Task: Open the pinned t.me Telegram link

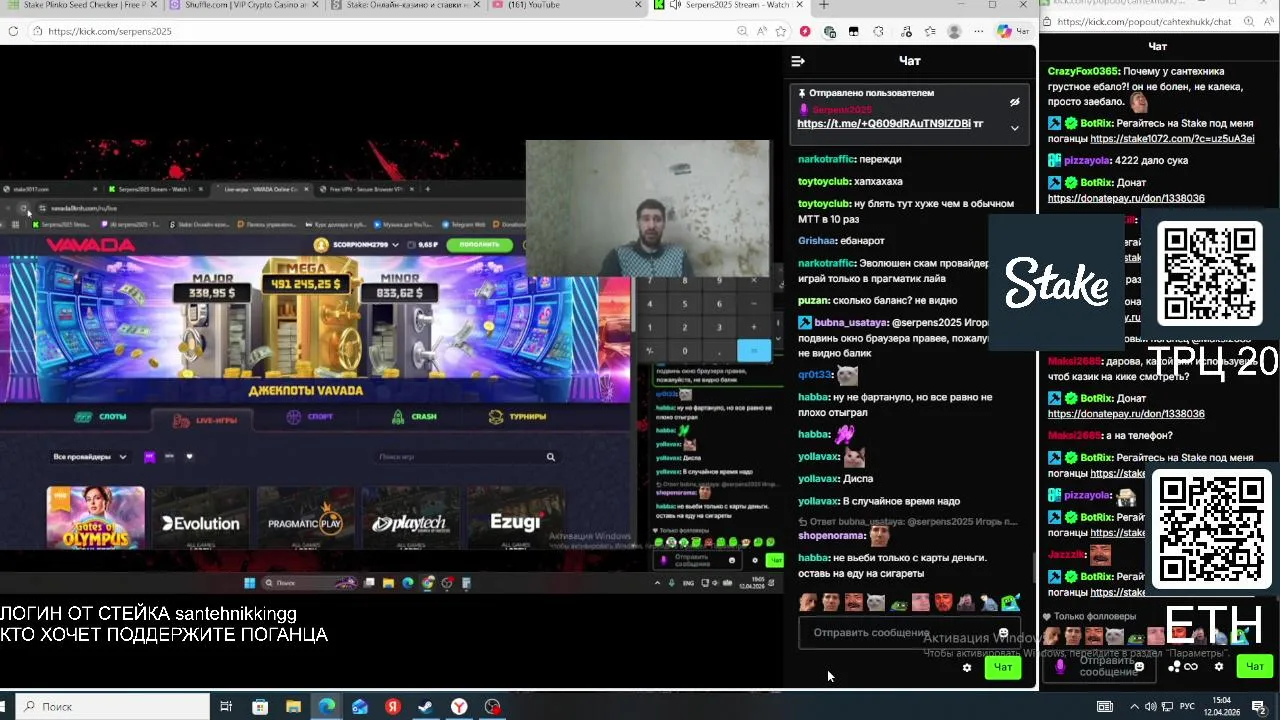Action: pyautogui.click(x=884, y=124)
